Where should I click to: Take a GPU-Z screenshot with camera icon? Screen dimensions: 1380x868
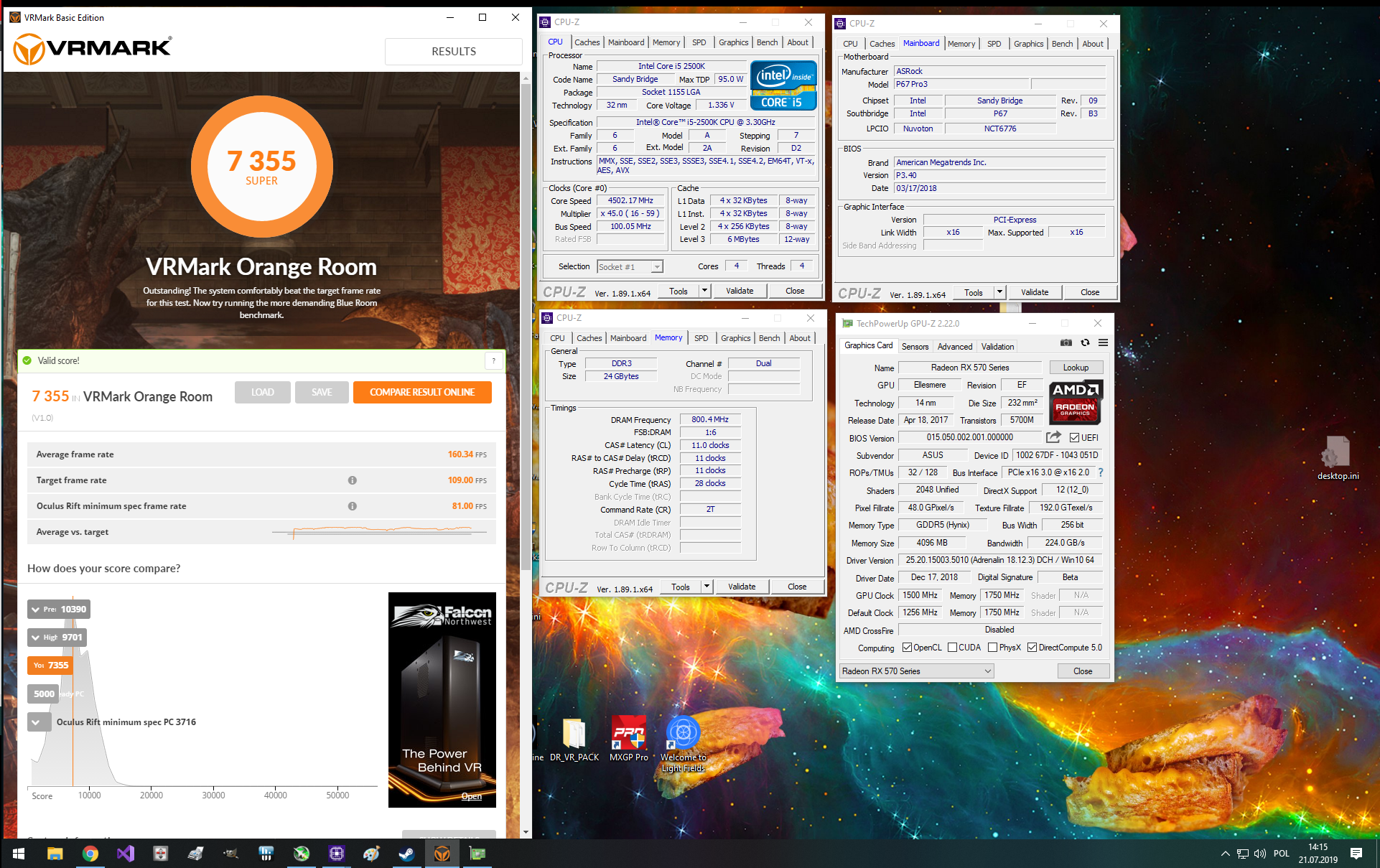click(1066, 343)
